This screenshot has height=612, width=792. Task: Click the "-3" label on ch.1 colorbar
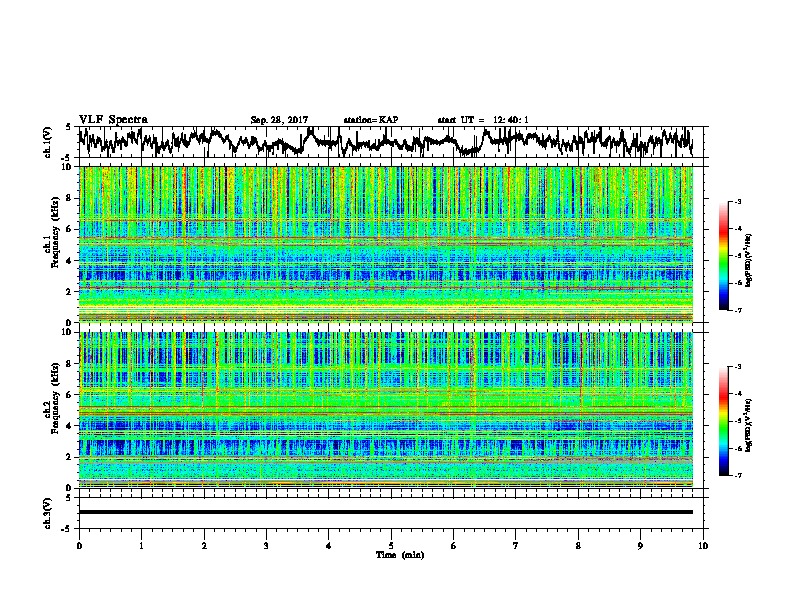click(737, 202)
